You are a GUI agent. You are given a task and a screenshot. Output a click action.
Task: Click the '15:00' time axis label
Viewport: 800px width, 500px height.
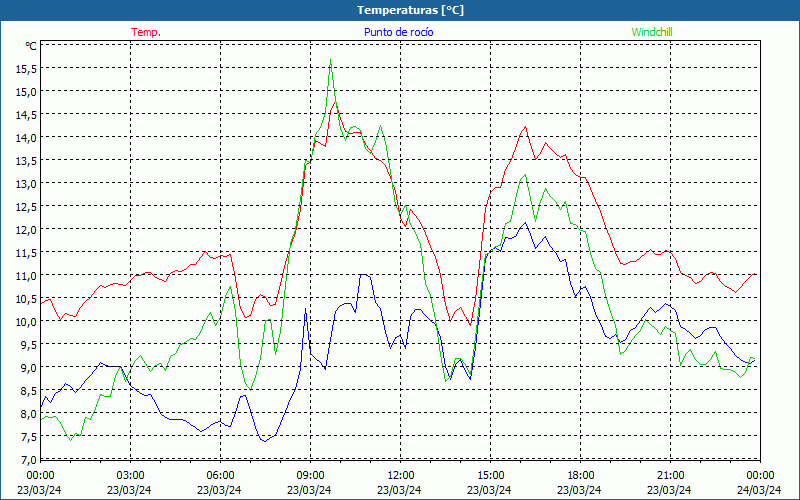(490, 476)
